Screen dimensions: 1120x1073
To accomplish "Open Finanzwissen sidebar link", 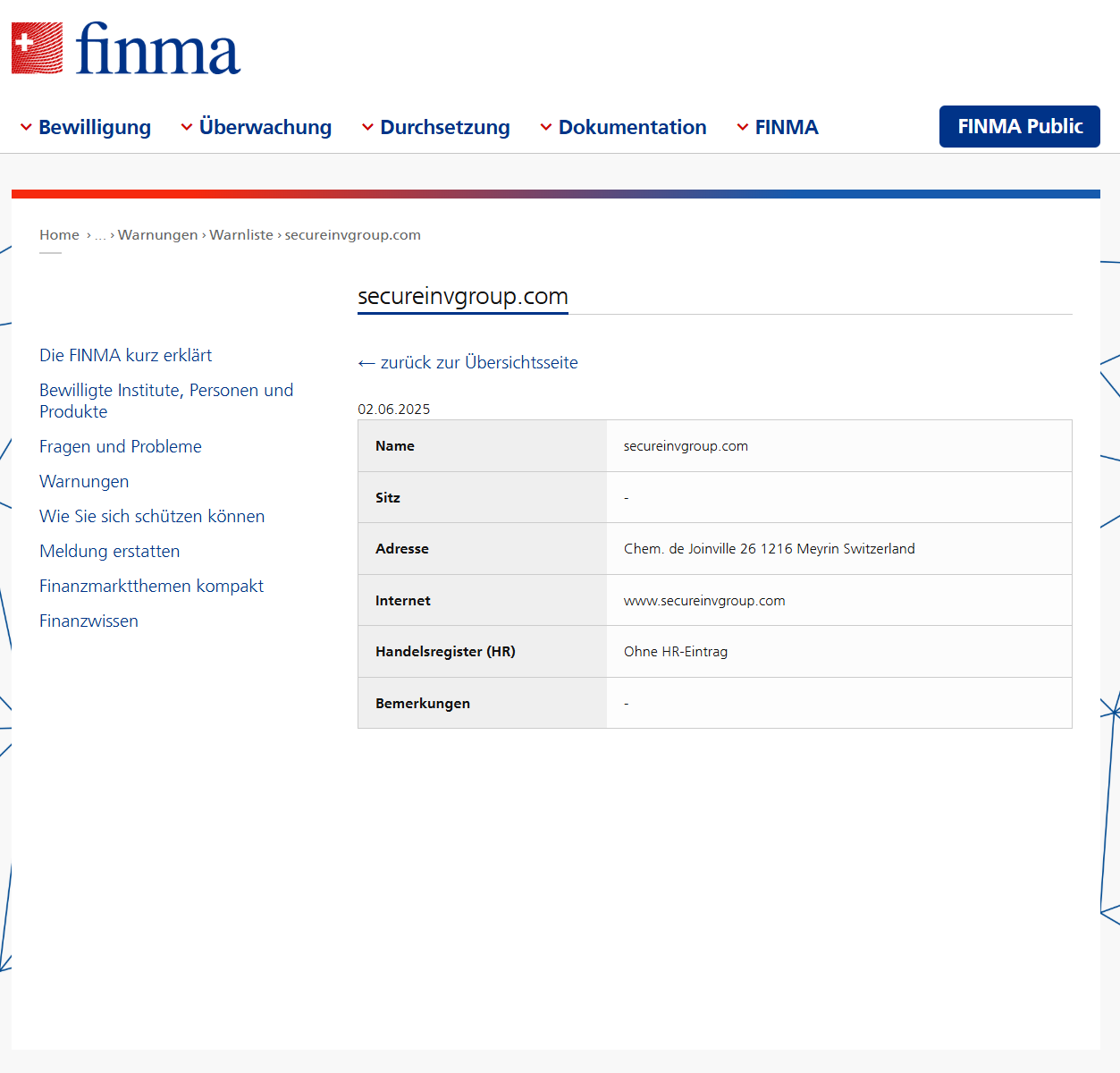I will (x=88, y=621).
